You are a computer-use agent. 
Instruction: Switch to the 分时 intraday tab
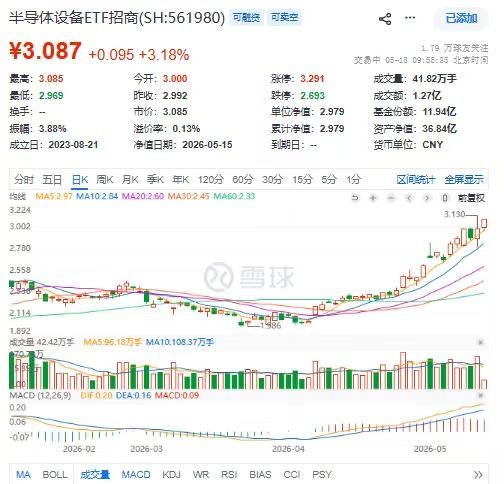tap(24, 180)
